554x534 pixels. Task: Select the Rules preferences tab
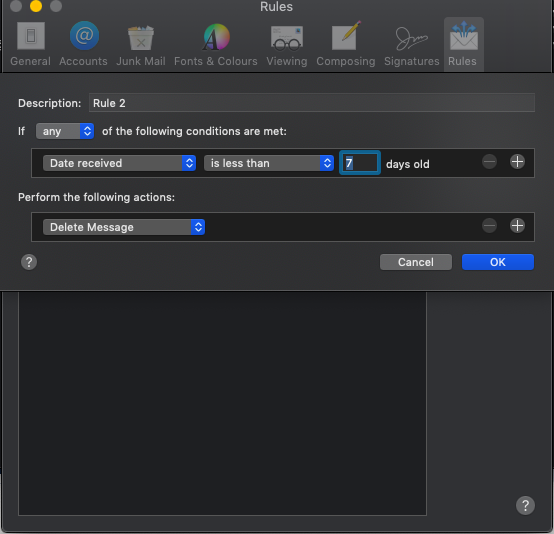pyautogui.click(x=463, y=45)
